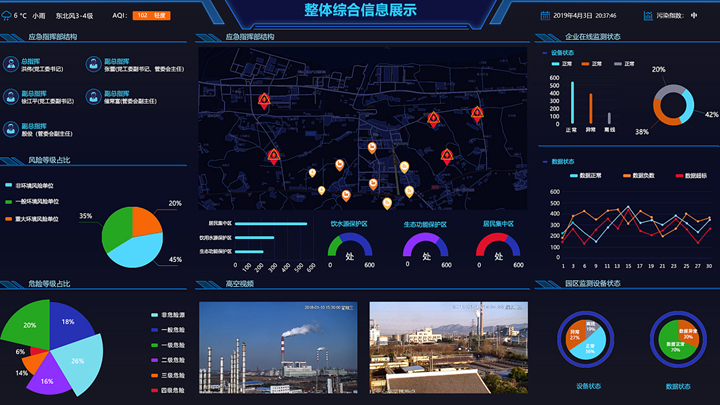720x405 pixels.
Task: Toggle the orange 数据负数 line legend
Action: pos(639,175)
